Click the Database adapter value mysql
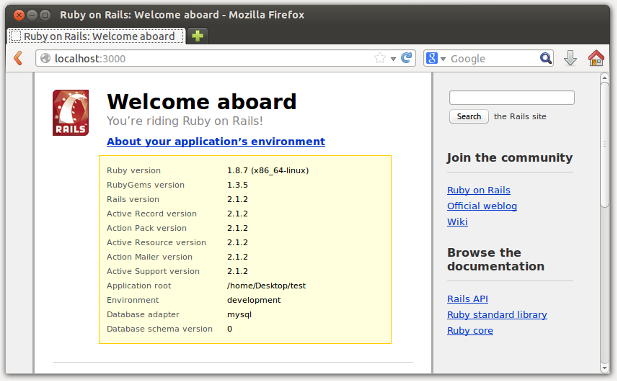 (239, 315)
